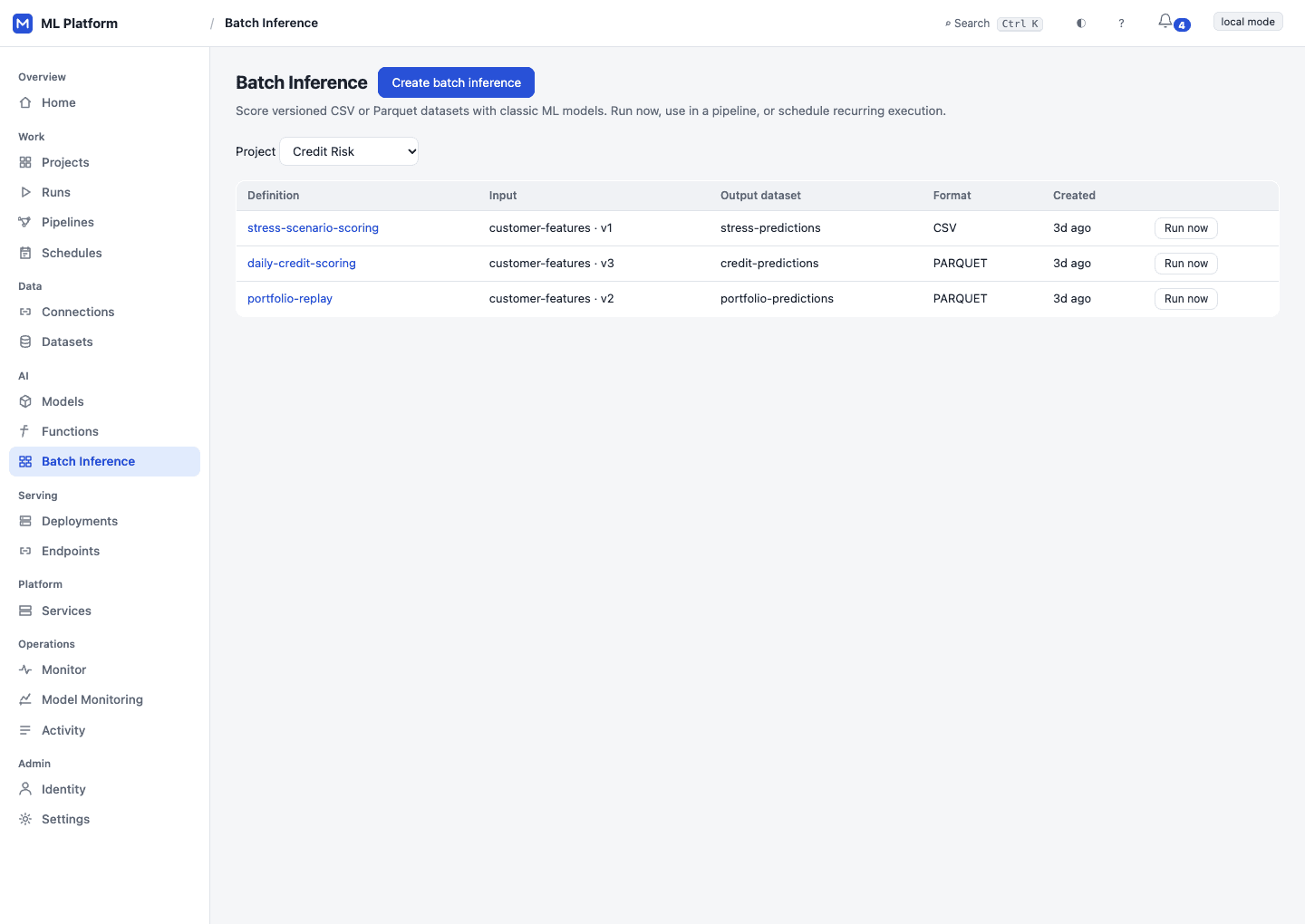Click the Pipelines icon in the sidebar
The width and height of the screenshot is (1305, 924).
tap(25, 222)
